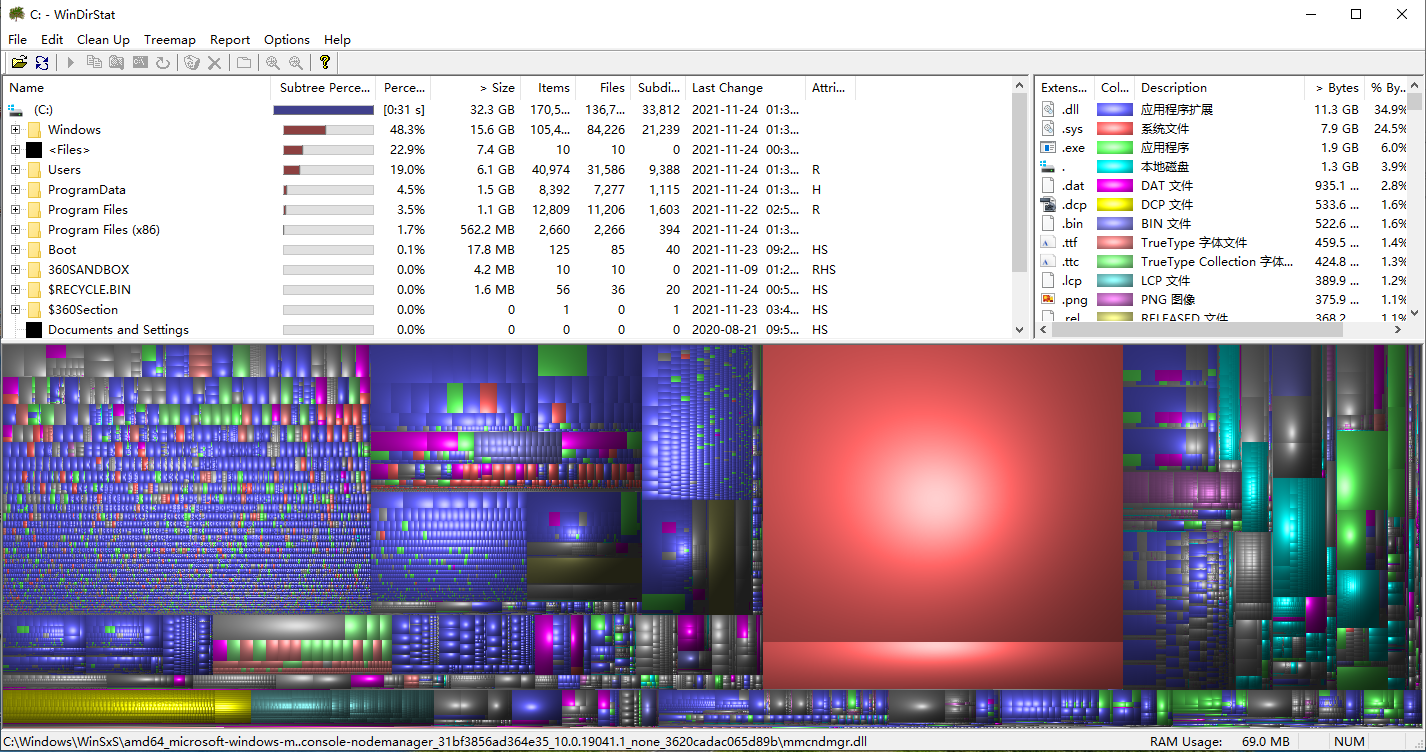Click the Select Parent folder icon
1426x752 pixels.
[x=244, y=62]
